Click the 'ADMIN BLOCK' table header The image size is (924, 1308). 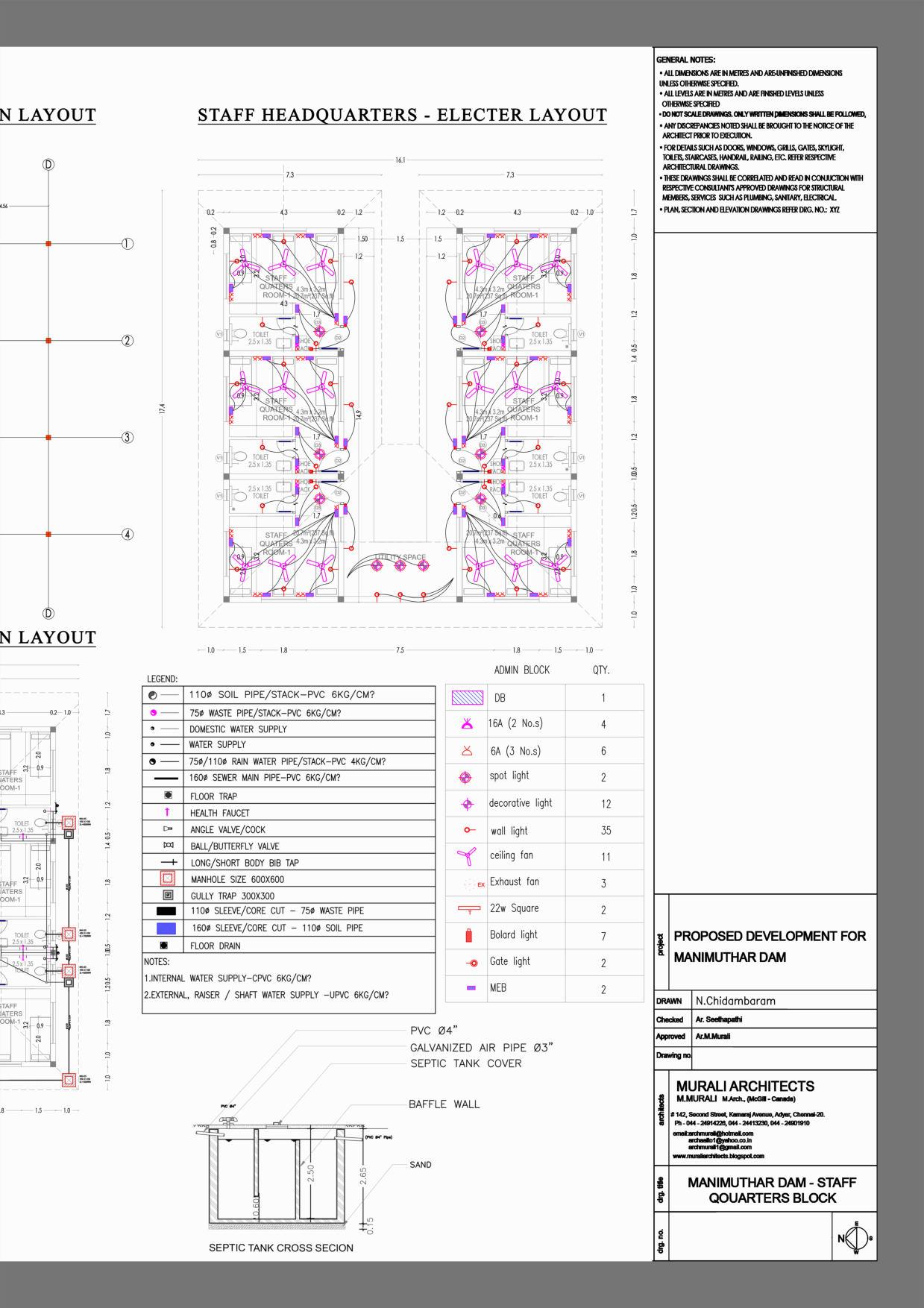click(522, 670)
